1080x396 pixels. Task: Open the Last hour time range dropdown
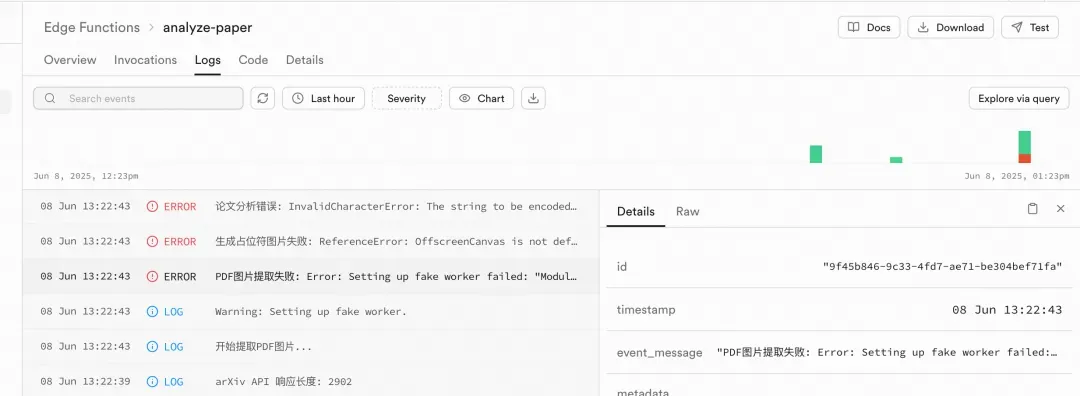pyautogui.click(x=323, y=98)
